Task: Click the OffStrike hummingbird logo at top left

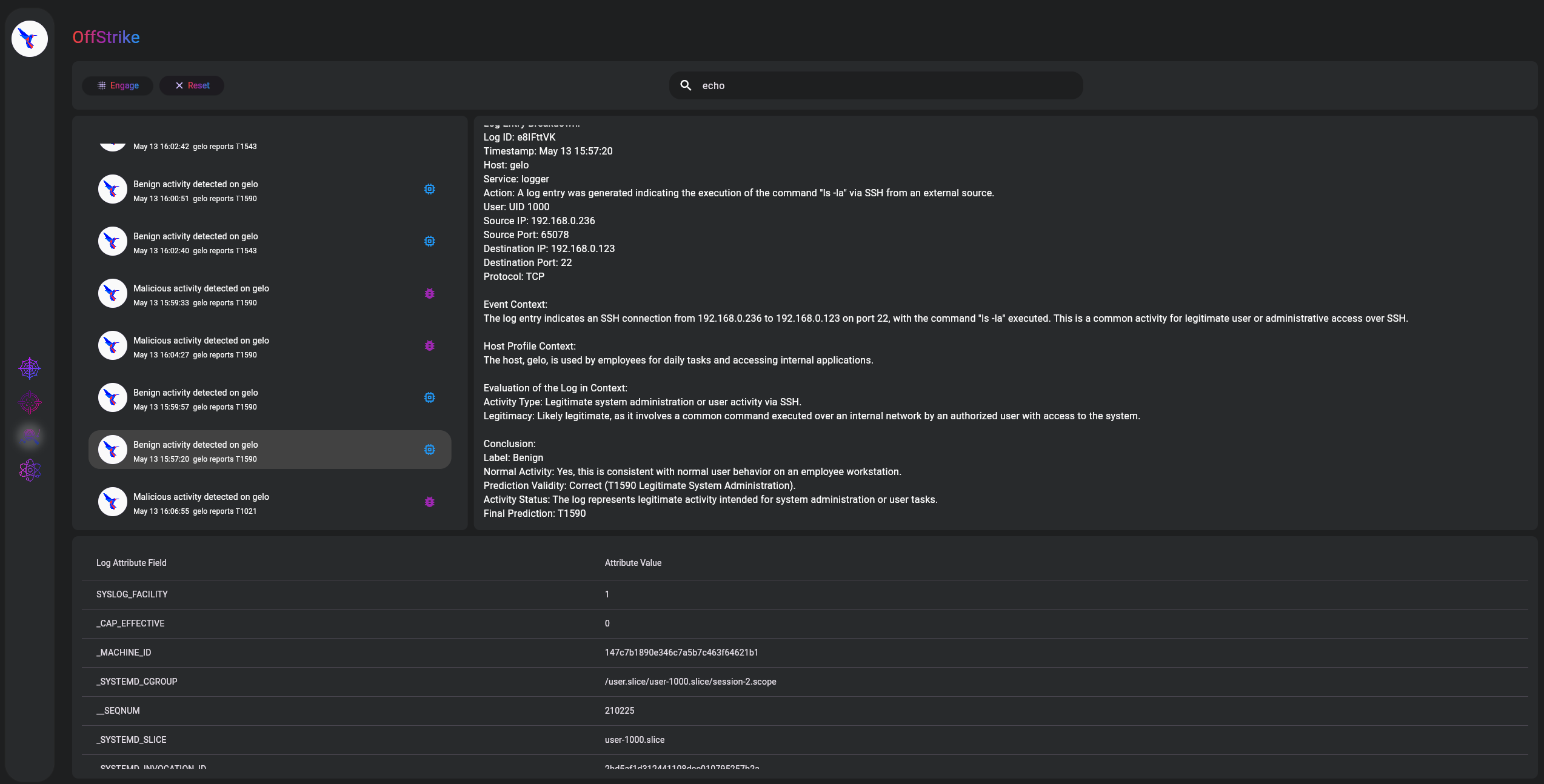Action: (x=30, y=39)
